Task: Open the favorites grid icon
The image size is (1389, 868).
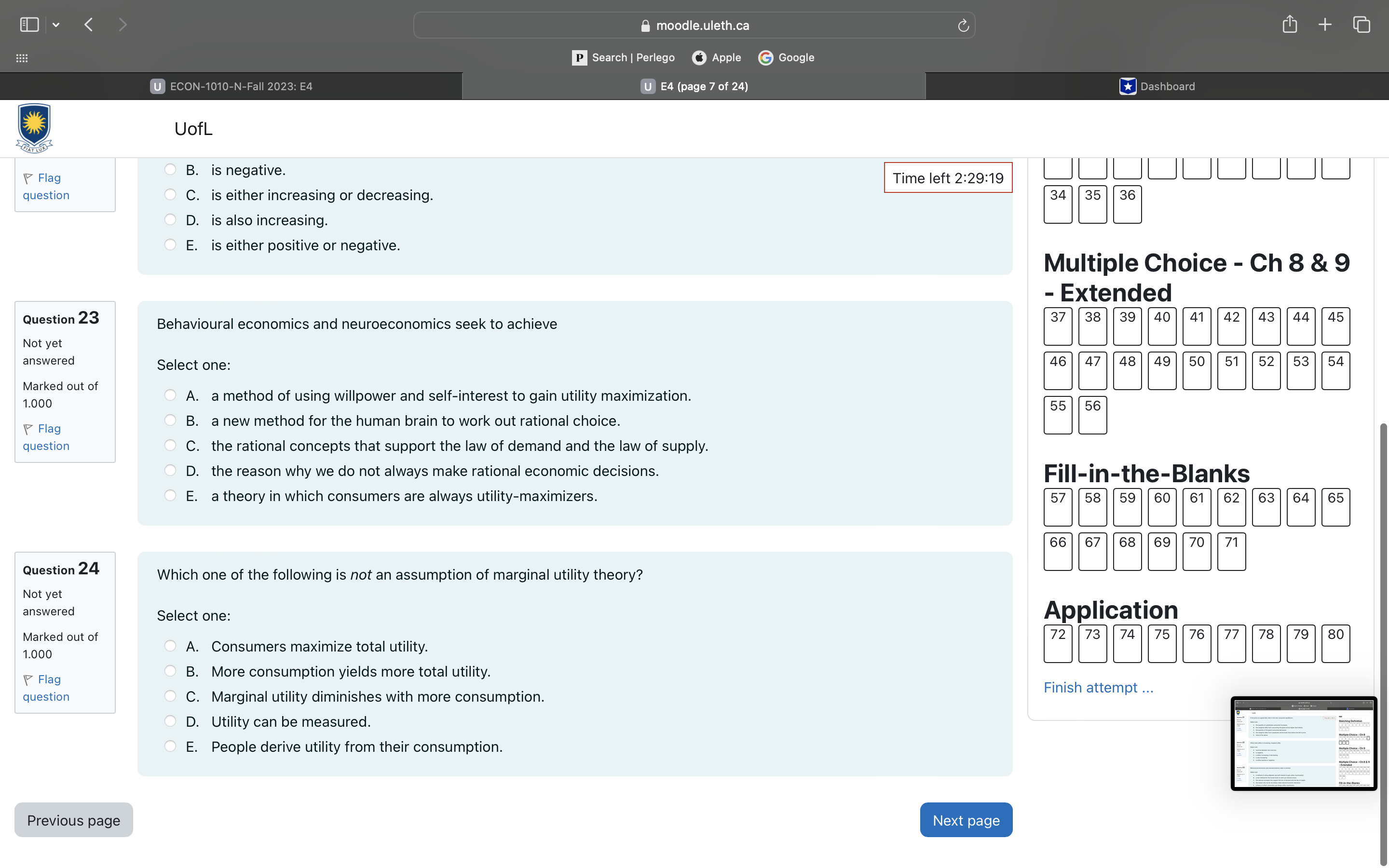Action: (x=22, y=58)
